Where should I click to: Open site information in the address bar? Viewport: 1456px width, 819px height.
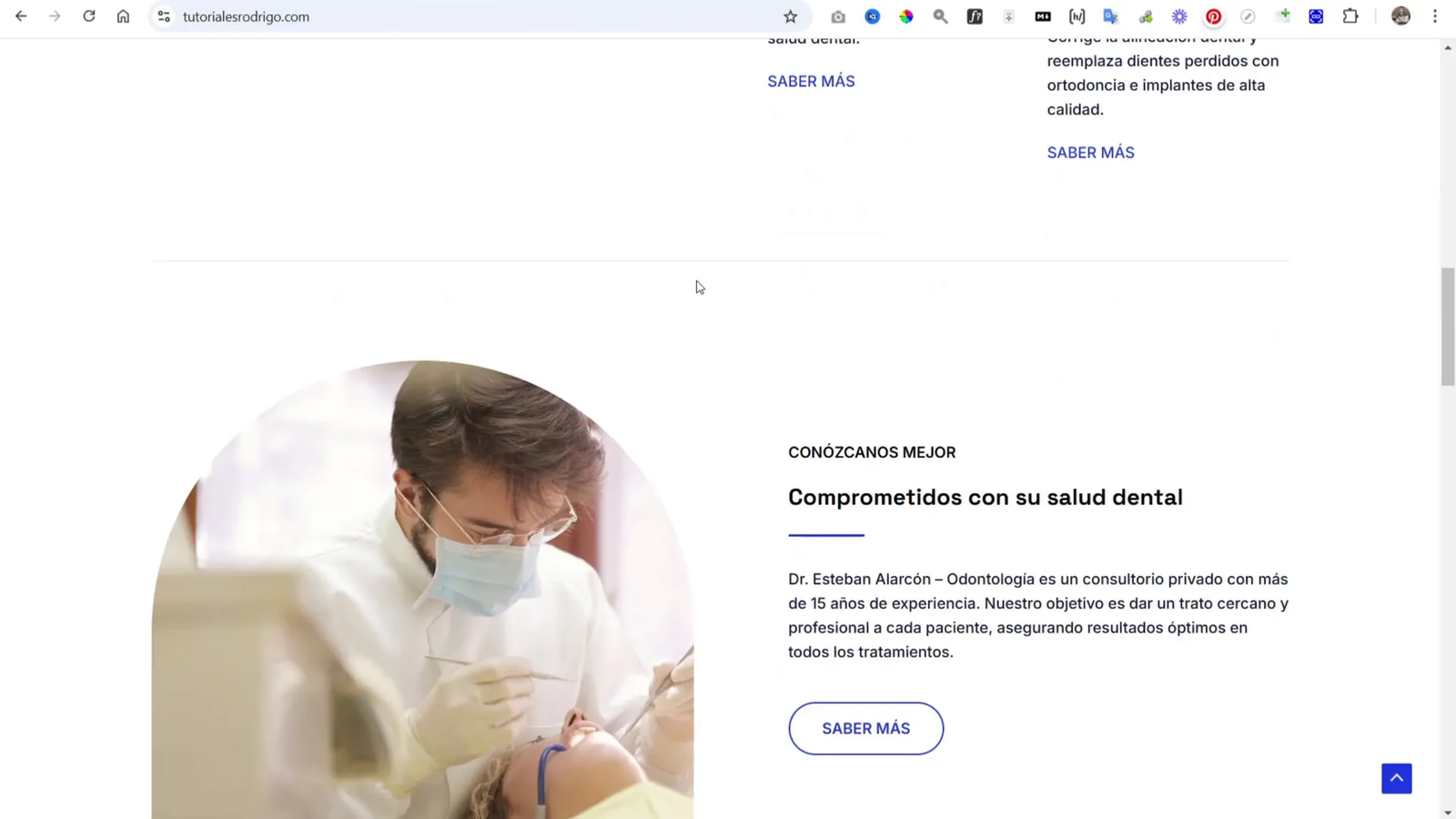[164, 16]
